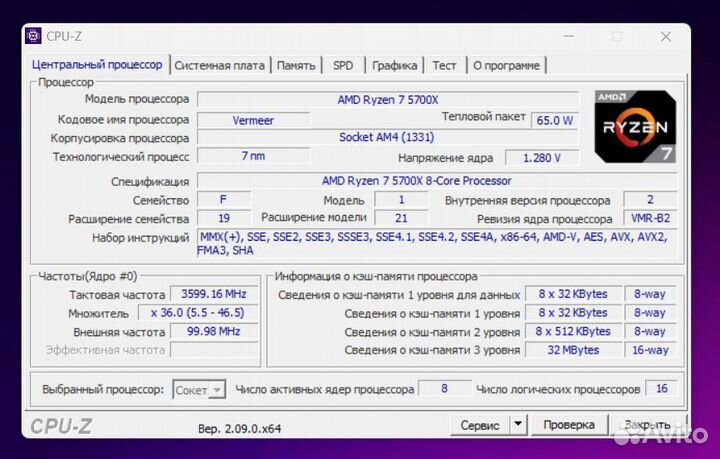Screen dimensions: 720x459
Task: Click the CPU-Z logo at bottom left
Action: (61, 426)
